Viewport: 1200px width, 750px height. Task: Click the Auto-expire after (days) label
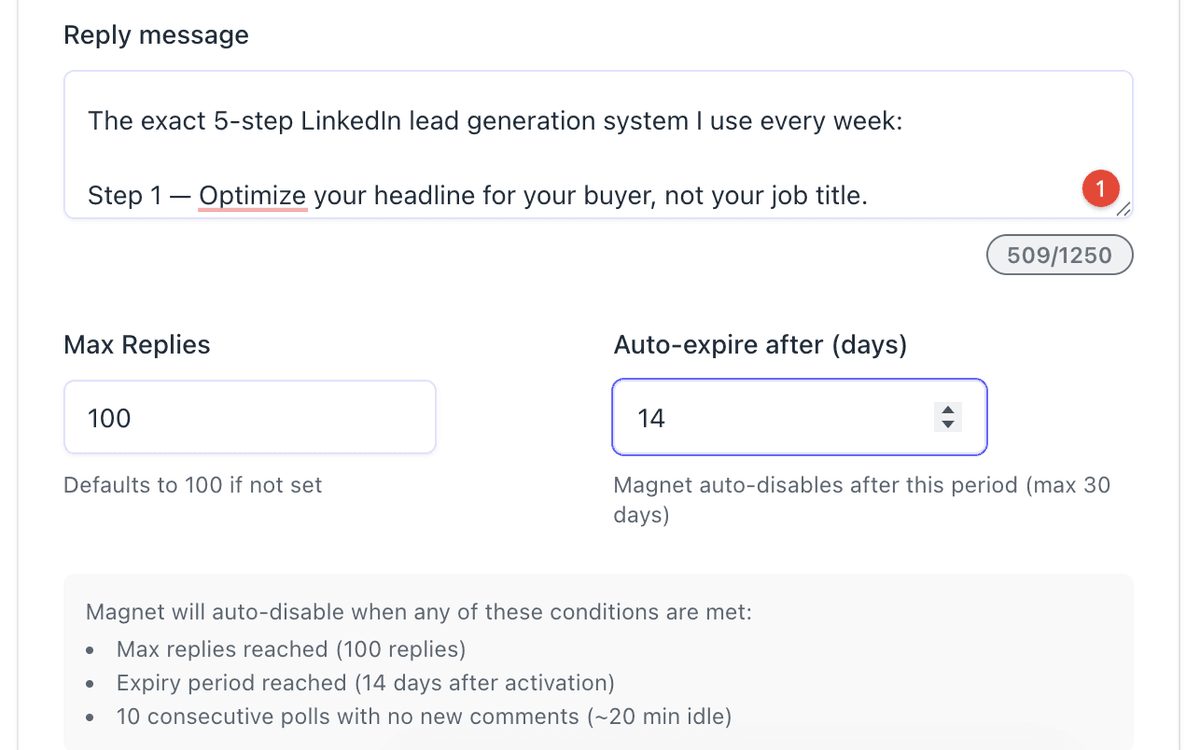(x=760, y=345)
